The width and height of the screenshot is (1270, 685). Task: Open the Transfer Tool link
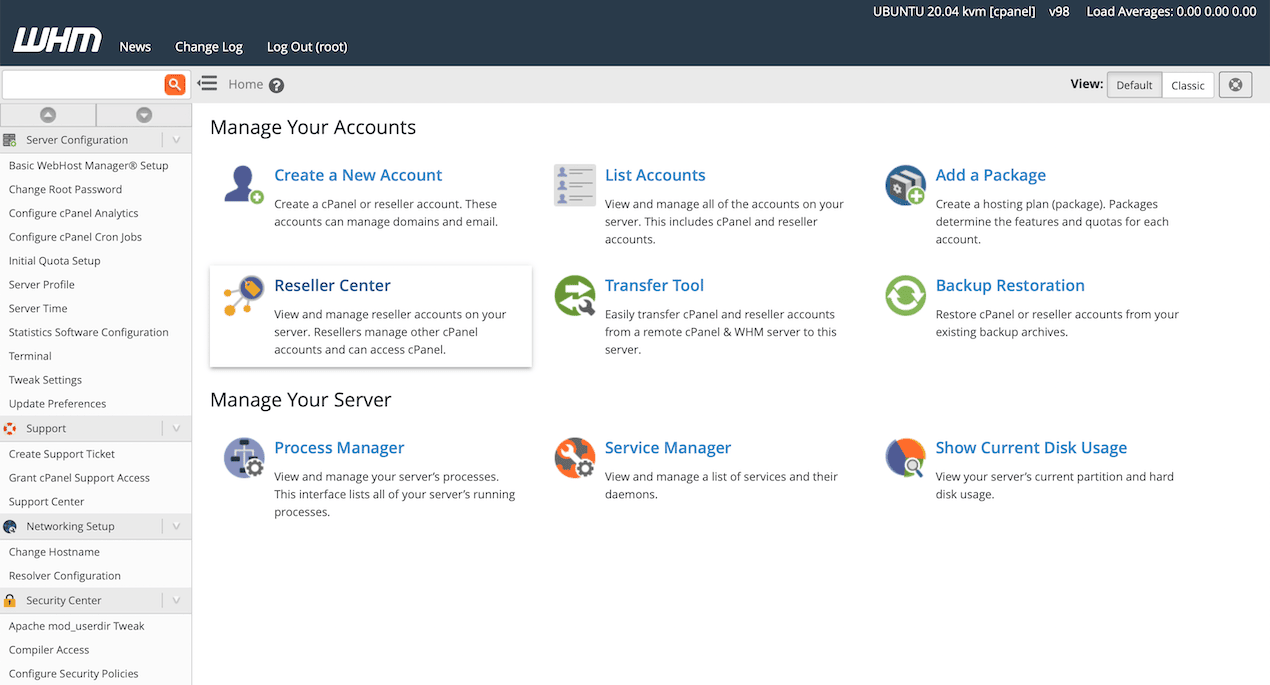654,285
